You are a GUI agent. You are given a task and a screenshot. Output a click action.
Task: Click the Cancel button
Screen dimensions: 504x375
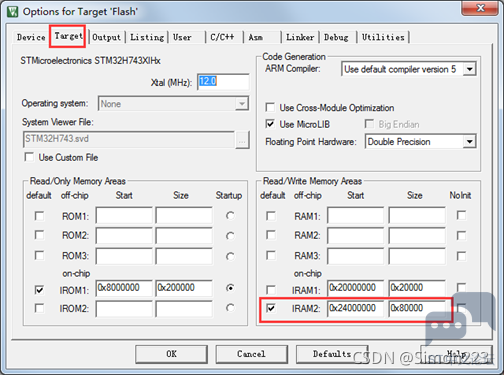tap(252, 354)
